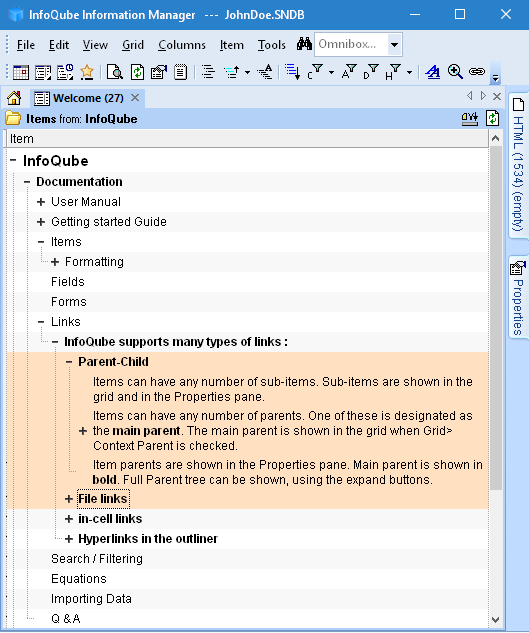This screenshot has height=633, width=530.
Task: Open the View menu
Action: tap(95, 45)
